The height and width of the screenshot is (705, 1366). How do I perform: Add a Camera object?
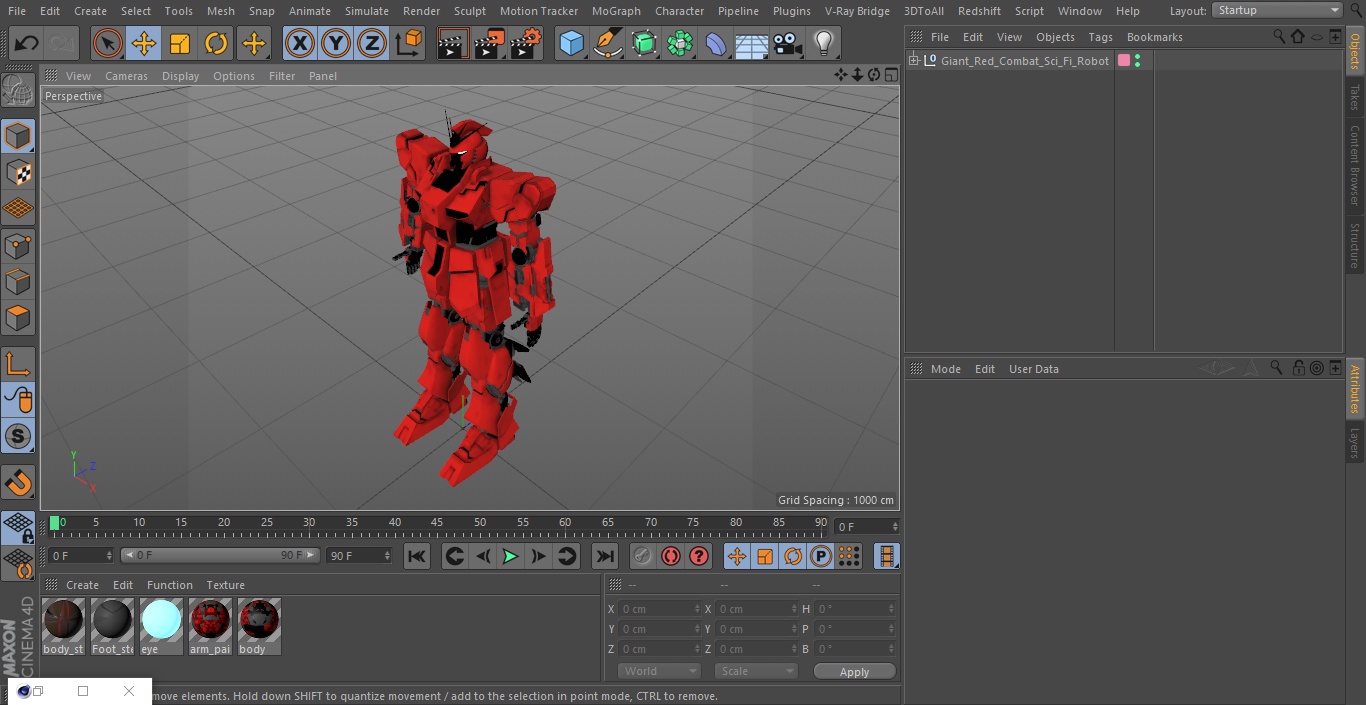coord(788,43)
